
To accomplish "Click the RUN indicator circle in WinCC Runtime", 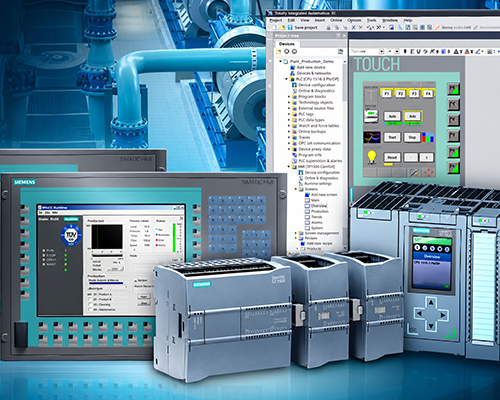I will point(44,250).
